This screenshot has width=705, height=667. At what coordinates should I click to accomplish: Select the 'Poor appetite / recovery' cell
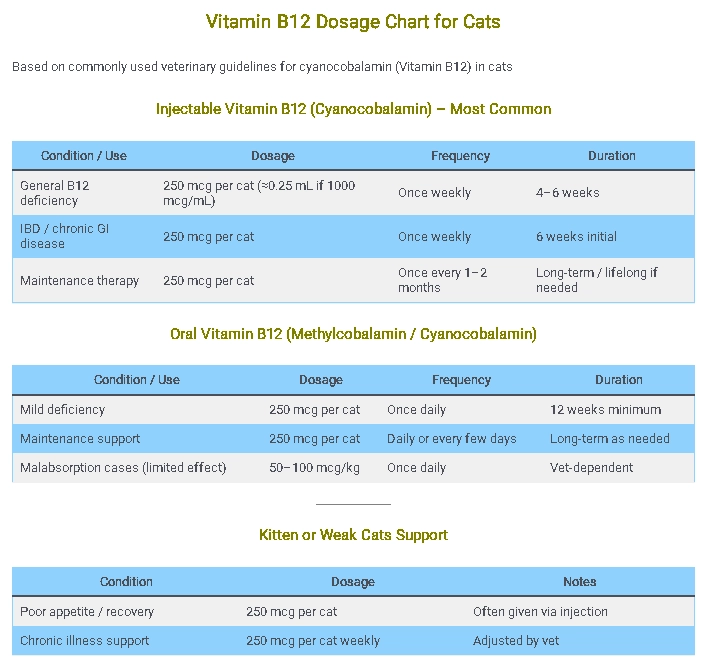coord(87,612)
